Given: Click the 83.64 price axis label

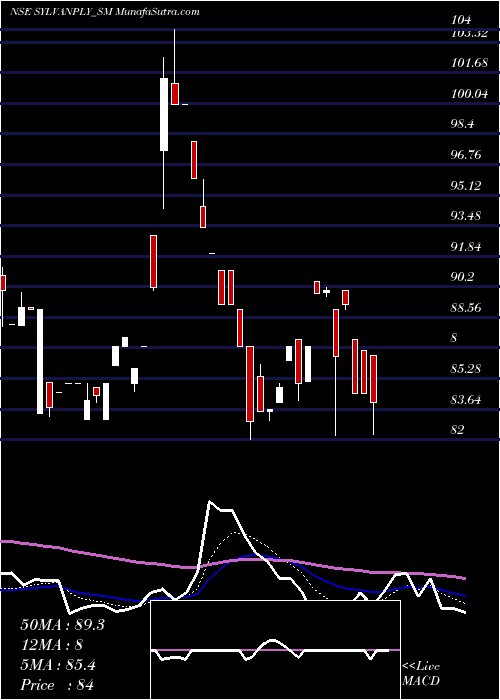Looking at the screenshot, I should pos(467,399).
